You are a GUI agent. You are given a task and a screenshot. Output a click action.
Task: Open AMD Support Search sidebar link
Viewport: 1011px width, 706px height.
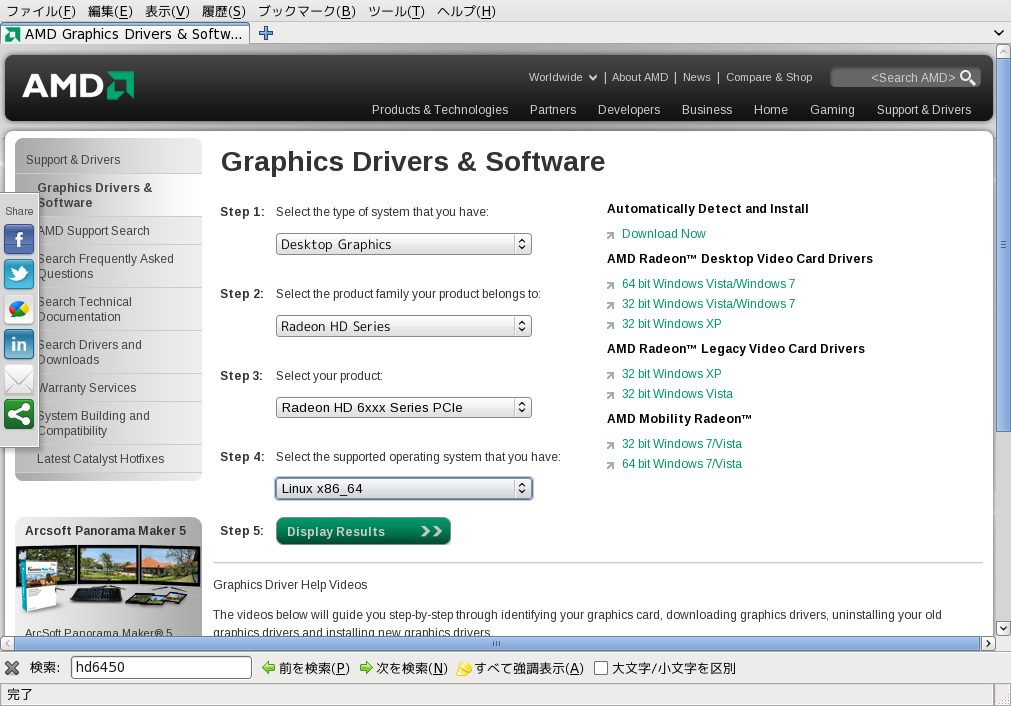[x=93, y=231]
